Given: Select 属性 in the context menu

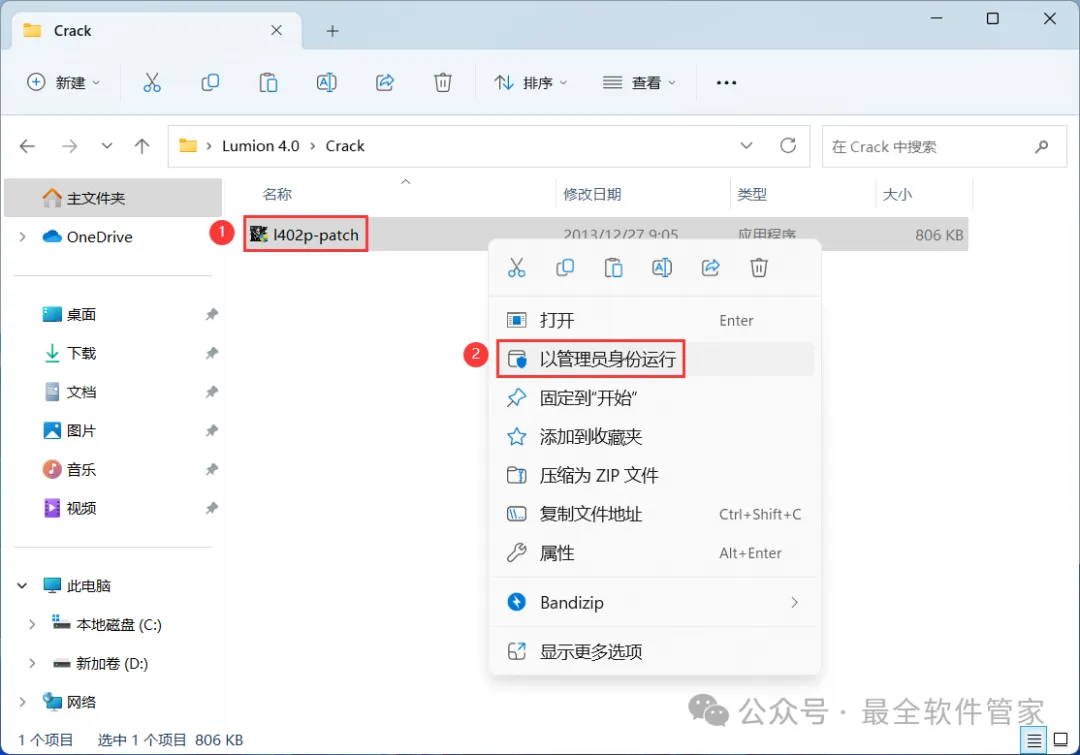Looking at the screenshot, I should pos(654,553).
